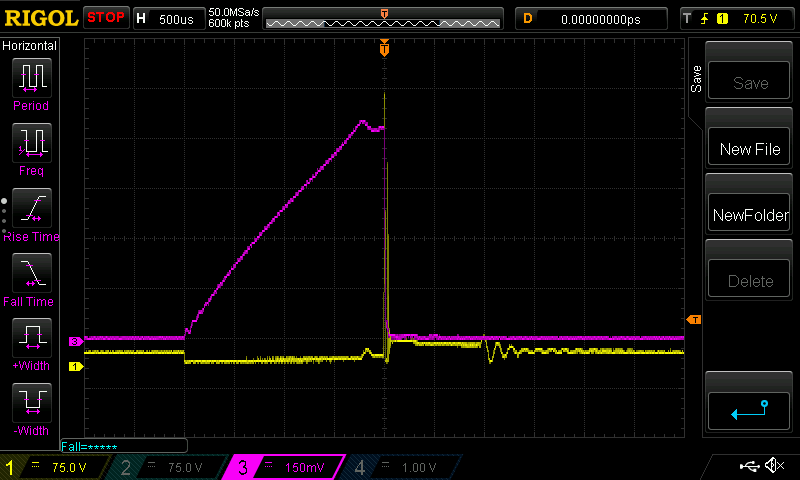Screen dimensions: 800x480
Task: Click the USB connection status icon
Action: click(750, 466)
